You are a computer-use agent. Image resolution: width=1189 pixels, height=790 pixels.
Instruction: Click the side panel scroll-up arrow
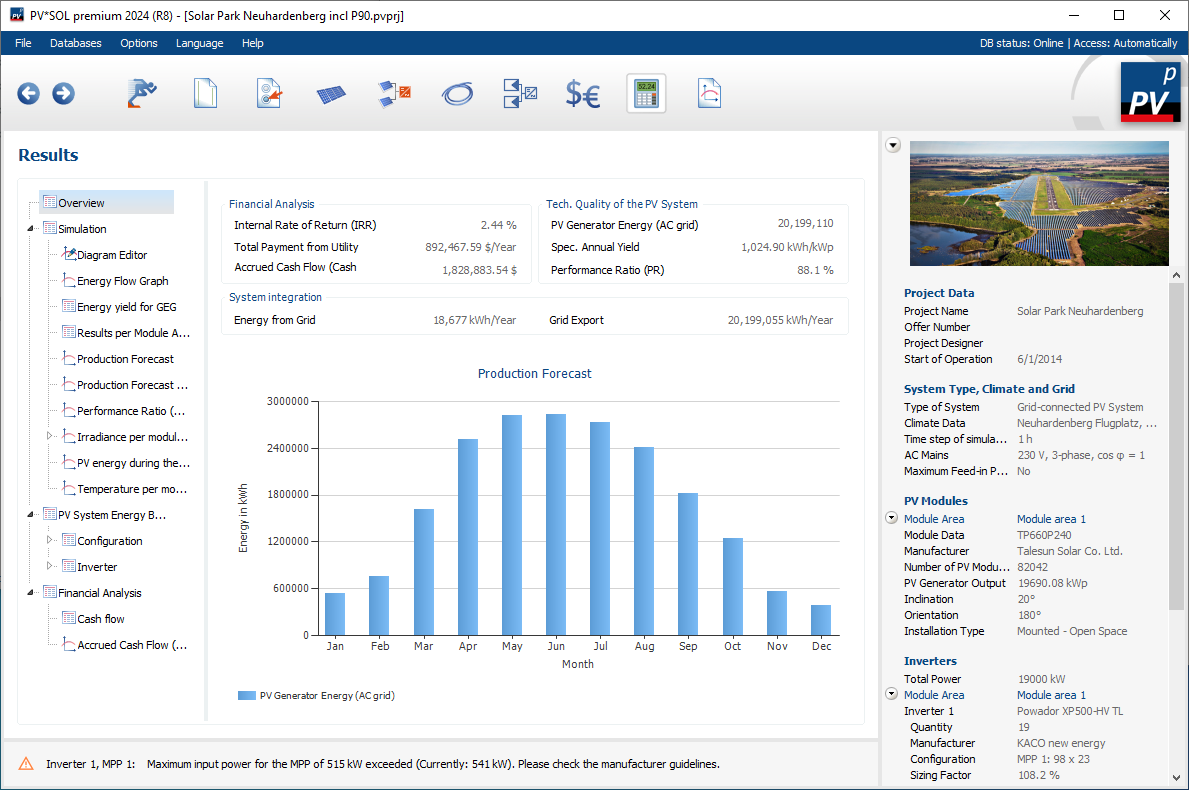click(1176, 275)
